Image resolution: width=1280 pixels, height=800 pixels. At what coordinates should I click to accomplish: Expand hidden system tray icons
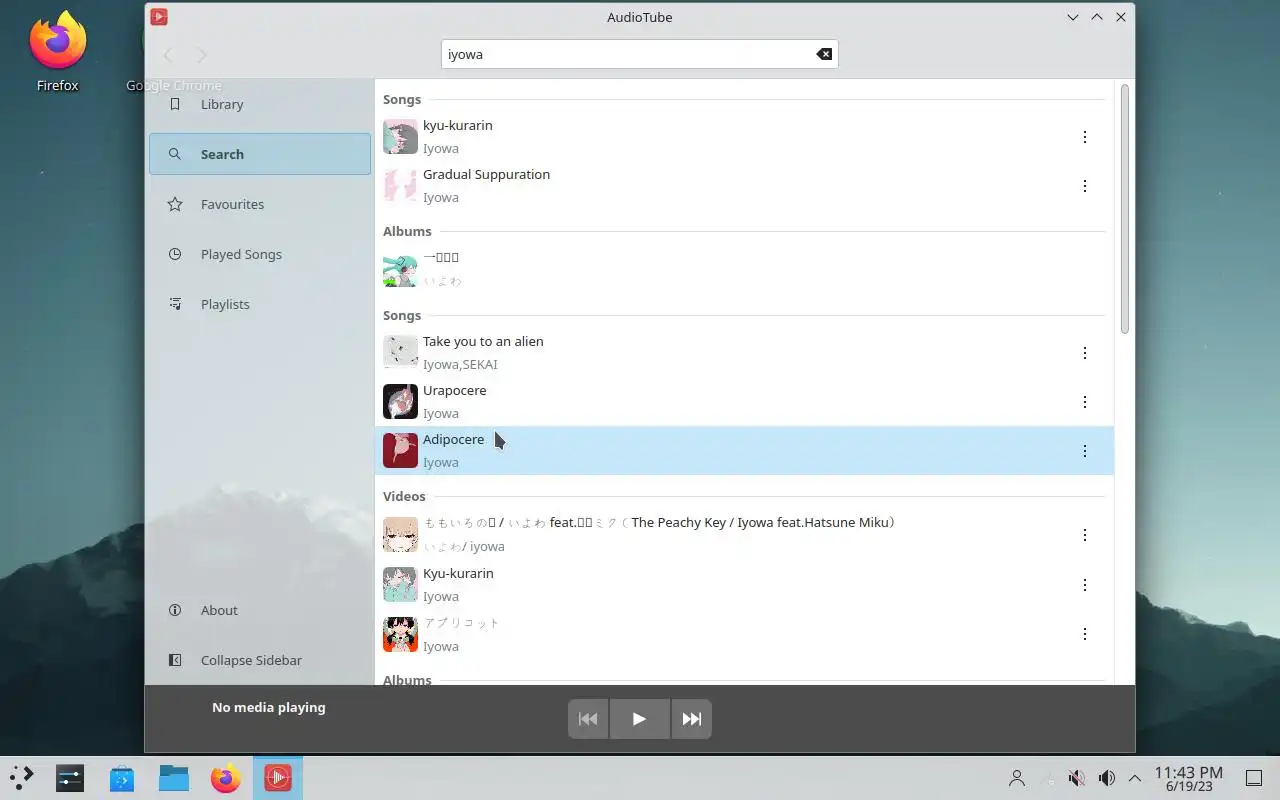[1135, 778]
